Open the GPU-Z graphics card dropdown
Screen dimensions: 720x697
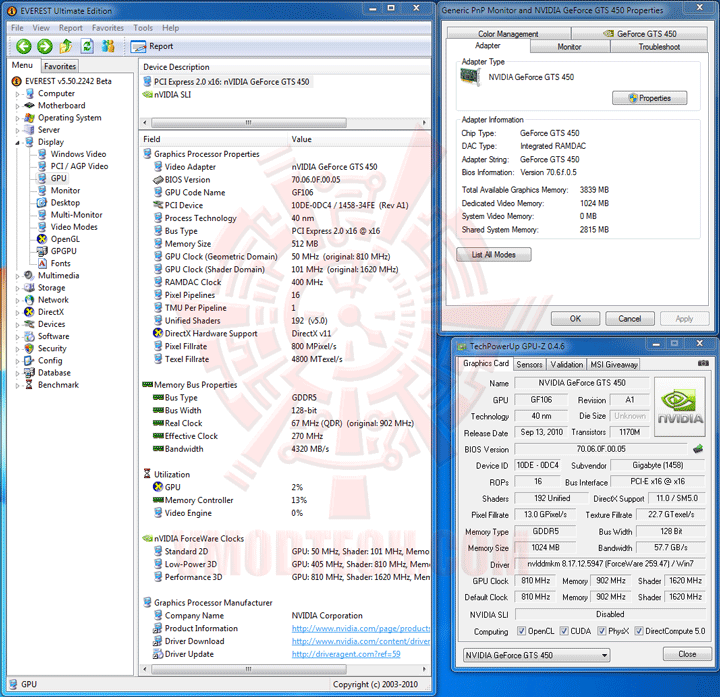536,655
